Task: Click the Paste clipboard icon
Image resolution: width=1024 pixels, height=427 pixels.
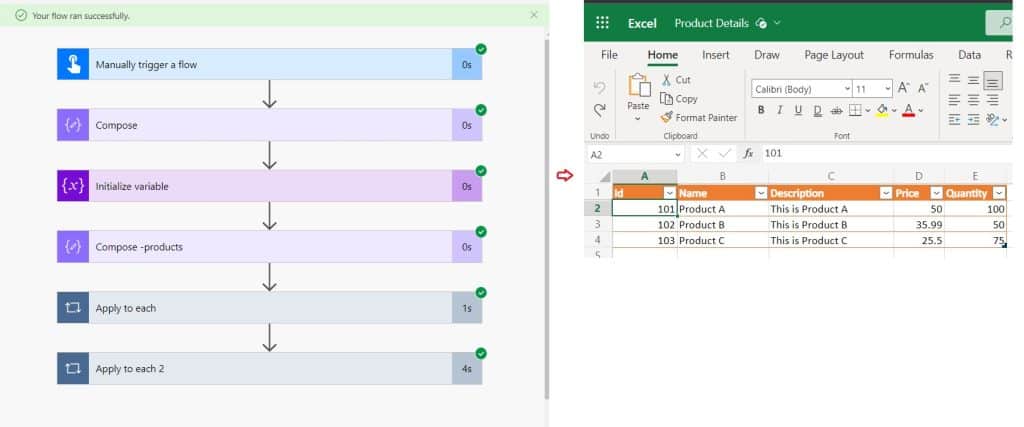Action: tap(639, 86)
